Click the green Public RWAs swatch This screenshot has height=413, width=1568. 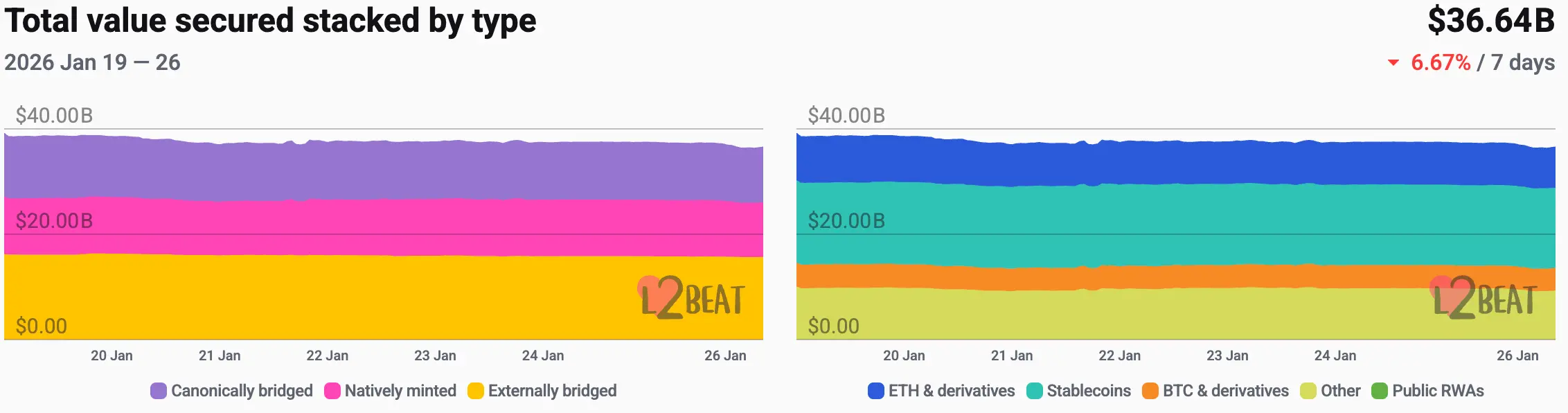click(x=1380, y=391)
